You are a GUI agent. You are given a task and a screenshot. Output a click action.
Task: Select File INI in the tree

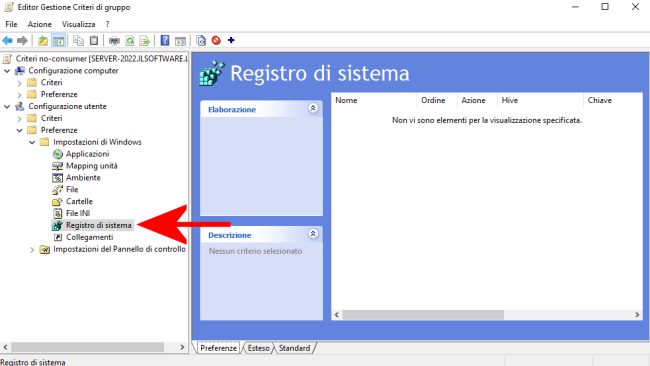coord(78,213)
